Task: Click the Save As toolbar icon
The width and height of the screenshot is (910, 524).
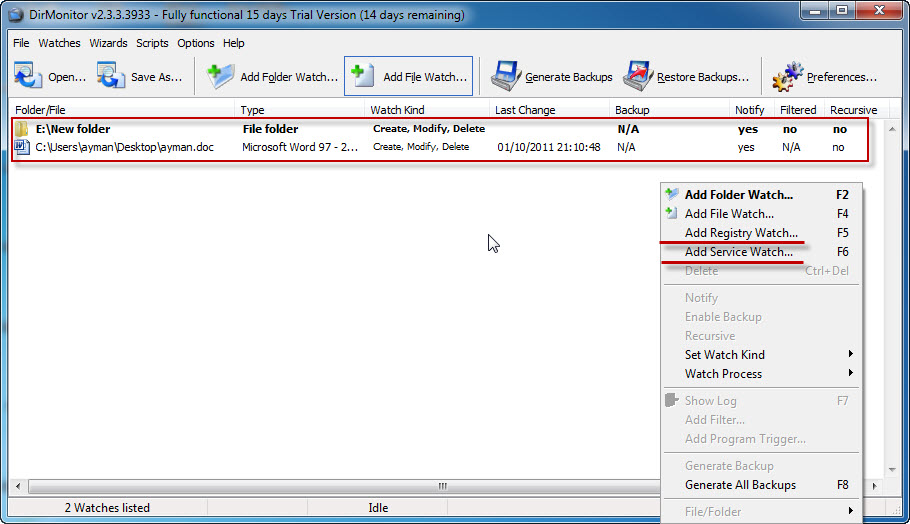Action: [111, 76]
